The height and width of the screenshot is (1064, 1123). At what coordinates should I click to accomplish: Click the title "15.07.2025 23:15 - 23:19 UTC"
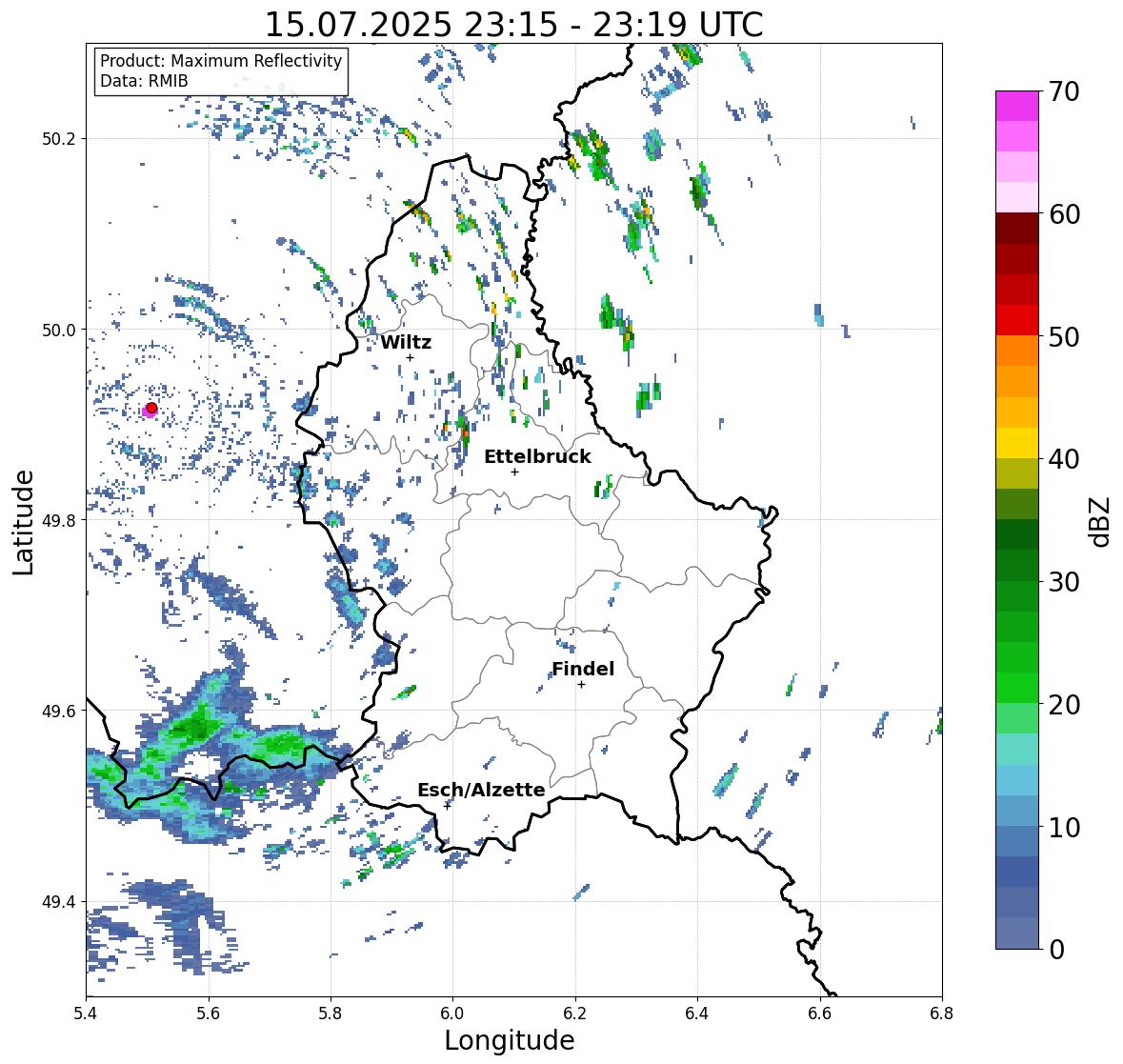point(513,25)
